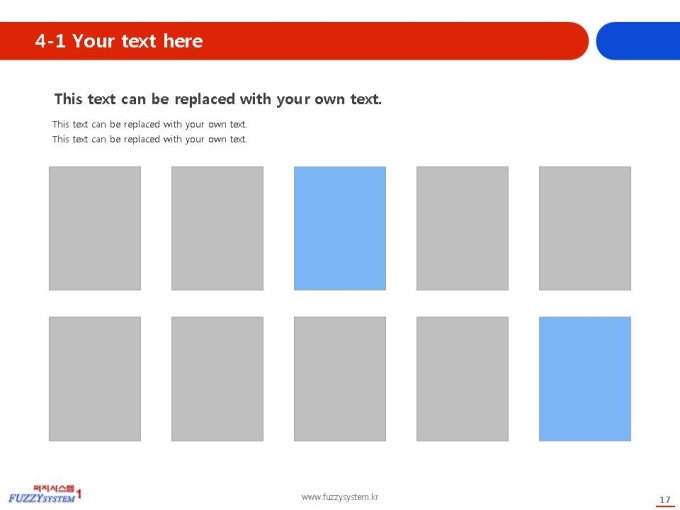
Task: Click the blue rounded header shape
Action: click(x=638, y=41)
